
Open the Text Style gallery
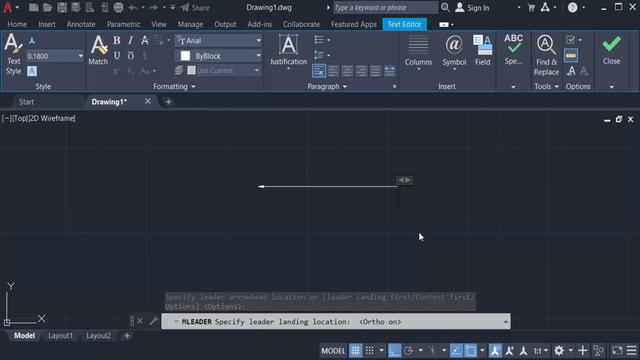(x=13, y=55)
